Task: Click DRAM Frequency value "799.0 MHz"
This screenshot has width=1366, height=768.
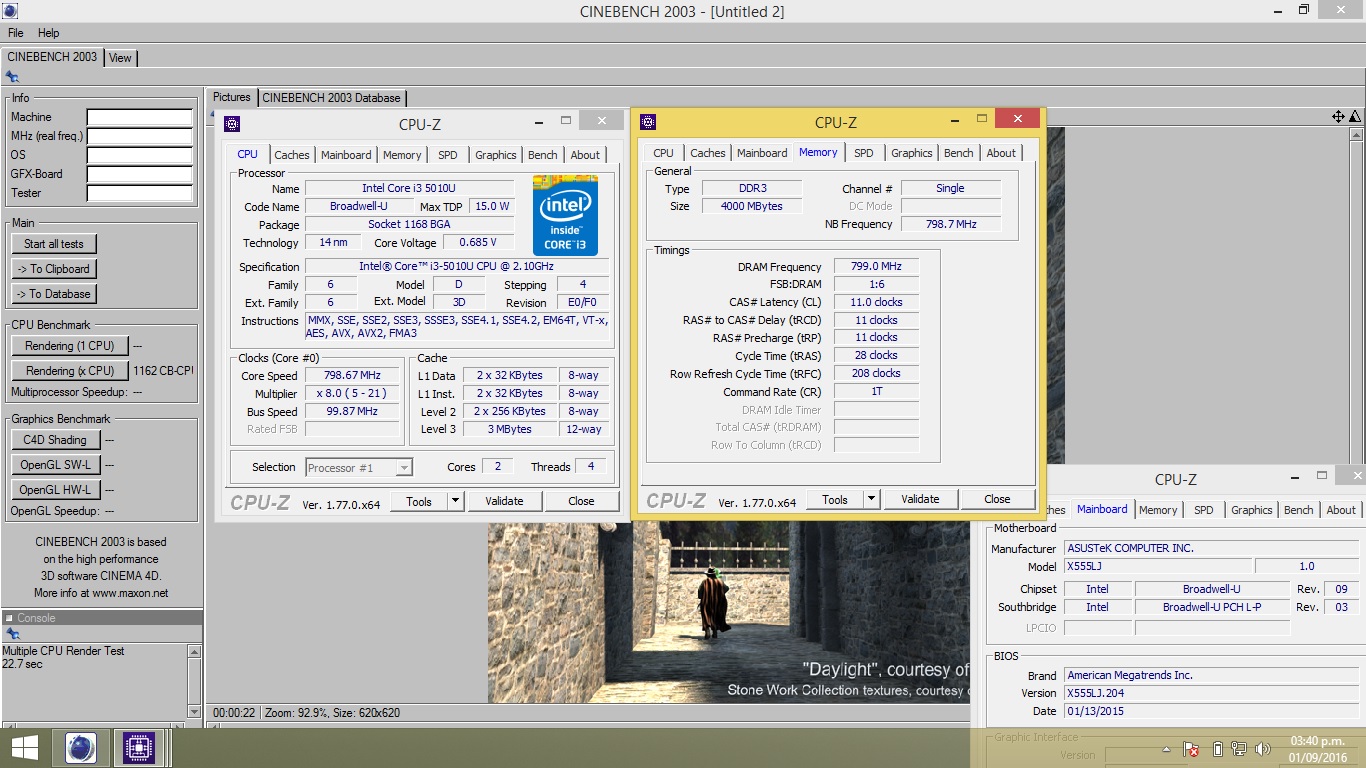Action: tap(876, 267)
